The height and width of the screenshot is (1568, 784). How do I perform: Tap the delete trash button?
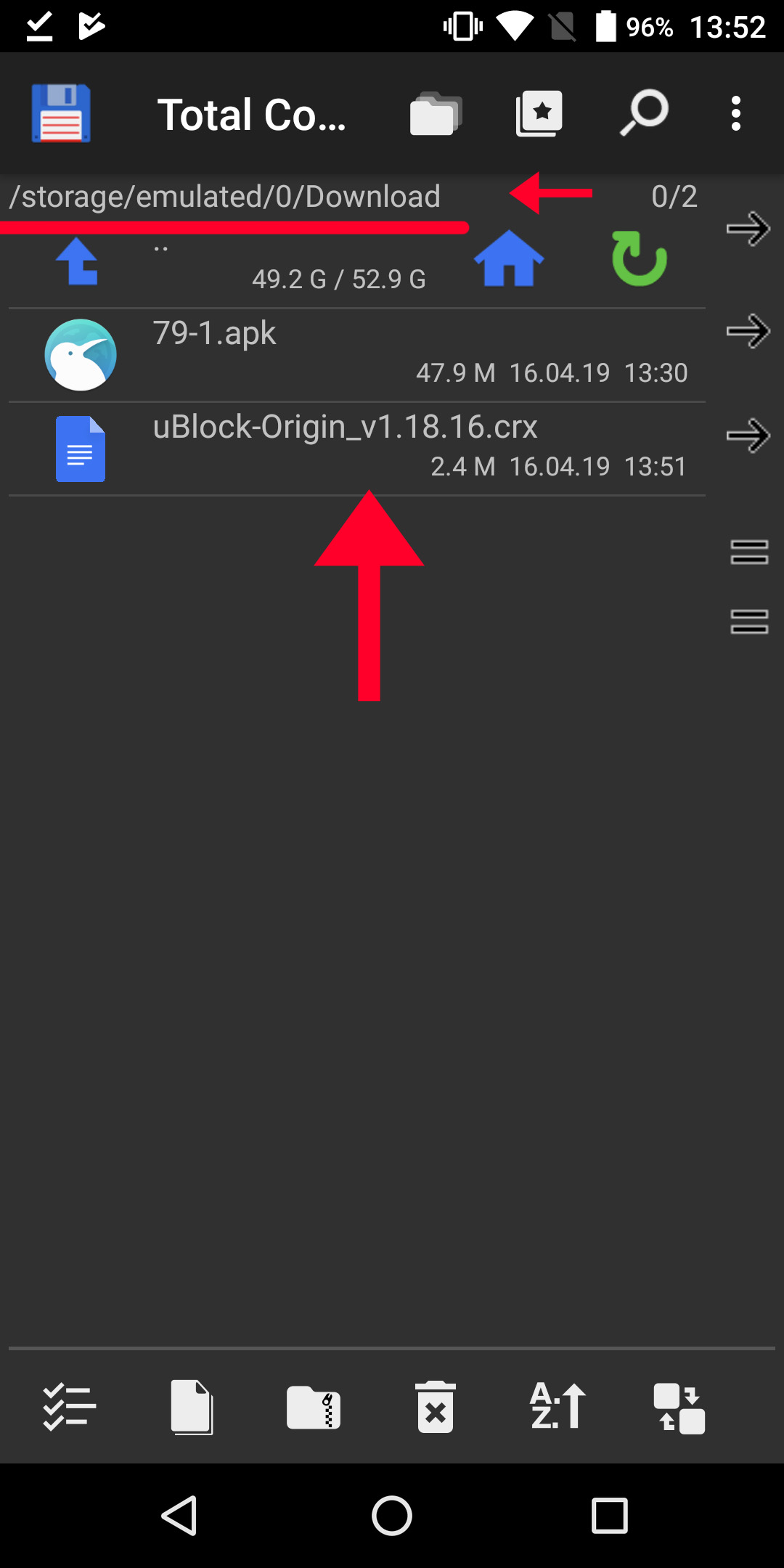(x=436, y=1407)
